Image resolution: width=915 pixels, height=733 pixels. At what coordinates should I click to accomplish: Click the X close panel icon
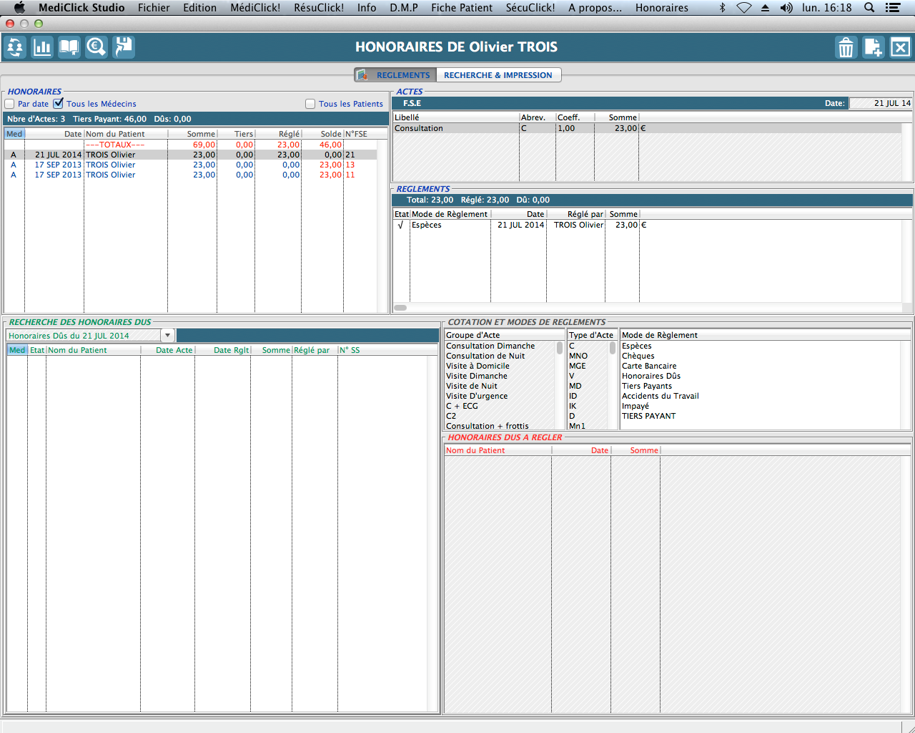tap(900, 48)
